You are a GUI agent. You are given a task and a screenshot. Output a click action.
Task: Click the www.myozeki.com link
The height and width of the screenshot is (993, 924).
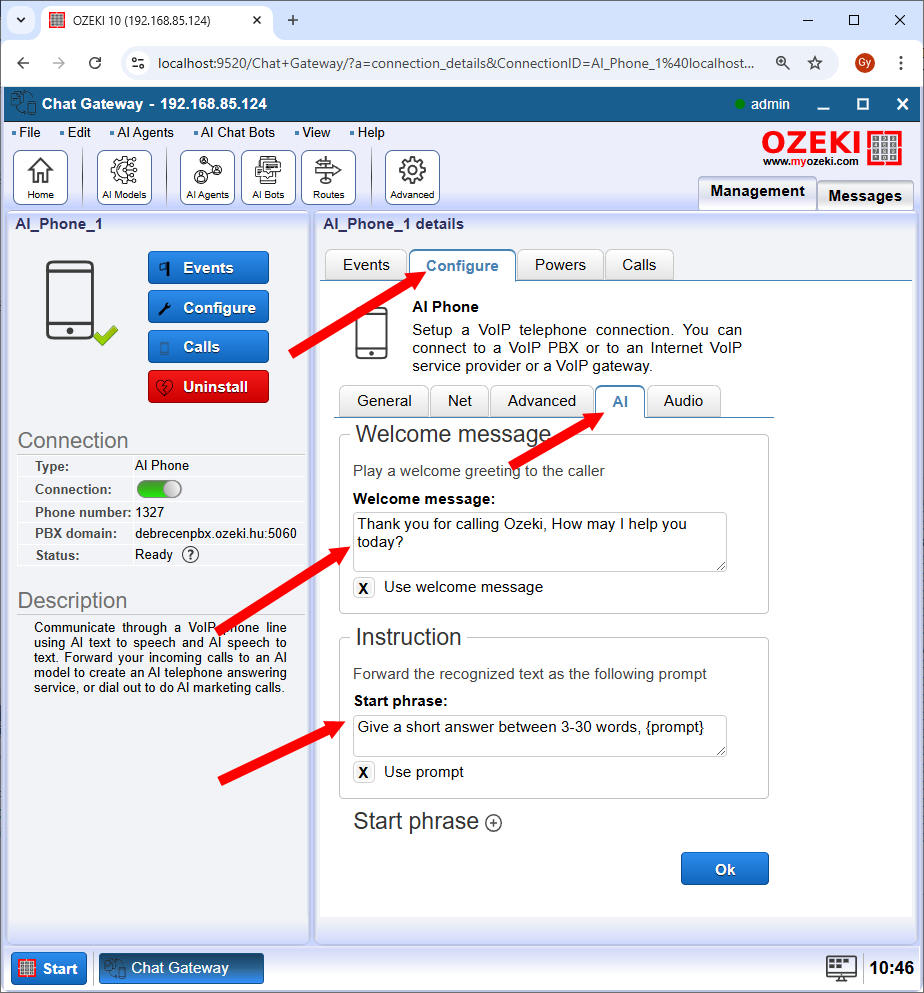811,161
